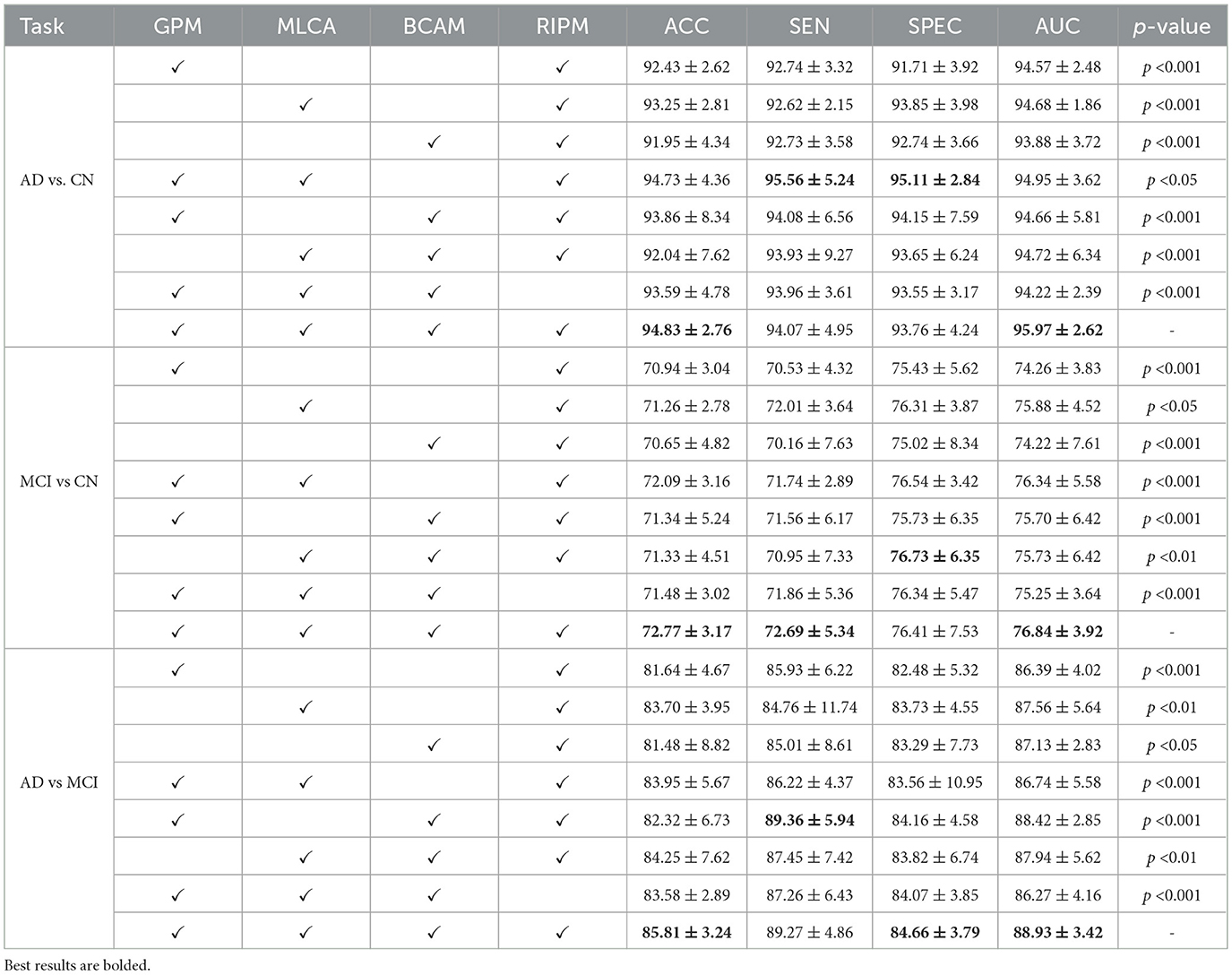This screenshot has height=975, width=1232.
Task: Click the RIPM checkmark in the 94.83 ± 2.76 row
Action: [562, 330]
